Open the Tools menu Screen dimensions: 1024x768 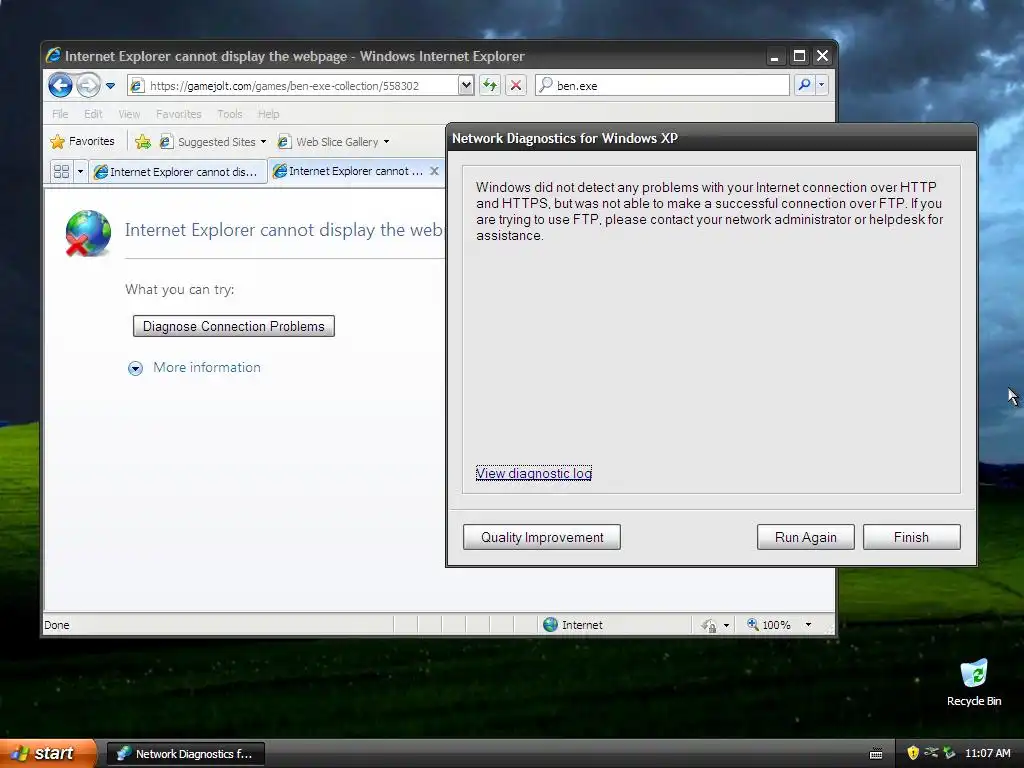click(x=229, y=114)
